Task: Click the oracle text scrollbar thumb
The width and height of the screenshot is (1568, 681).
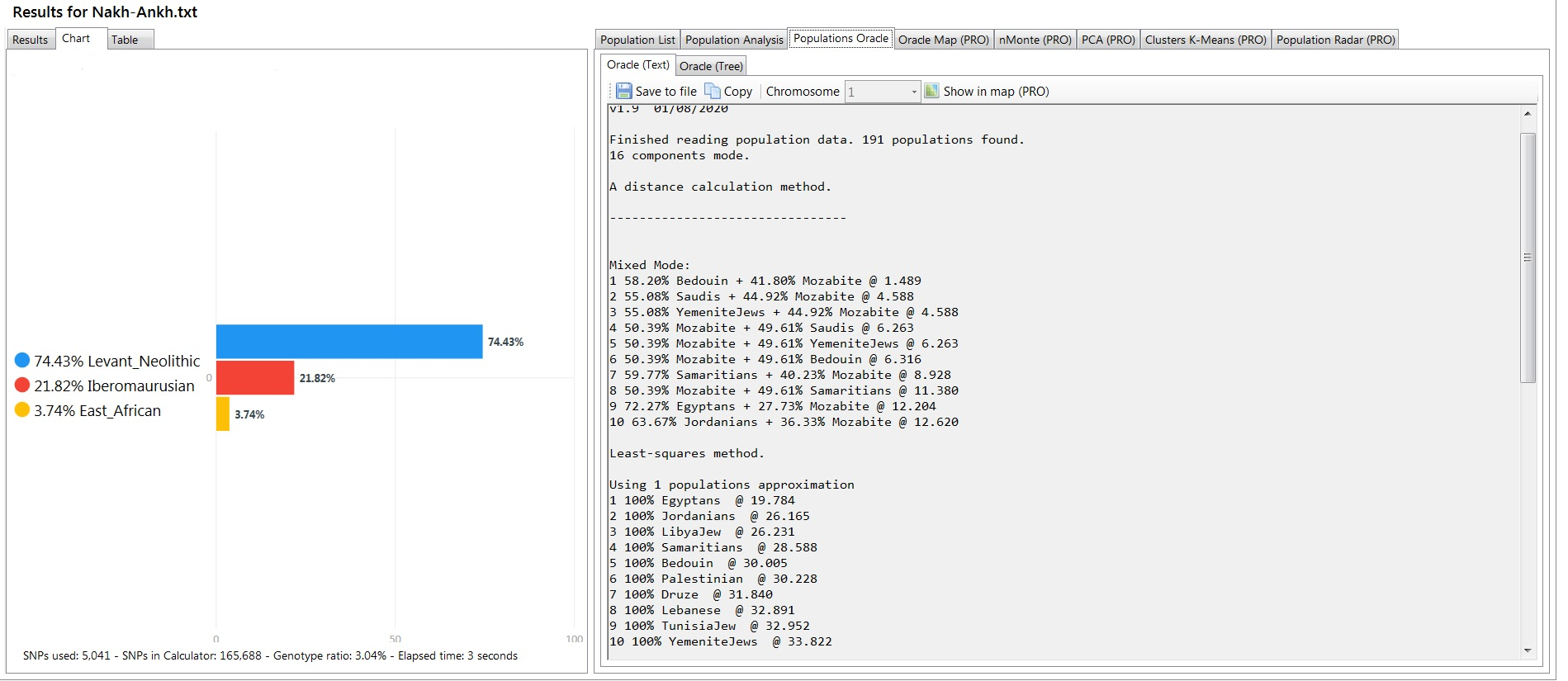Action: [1528, 258]
